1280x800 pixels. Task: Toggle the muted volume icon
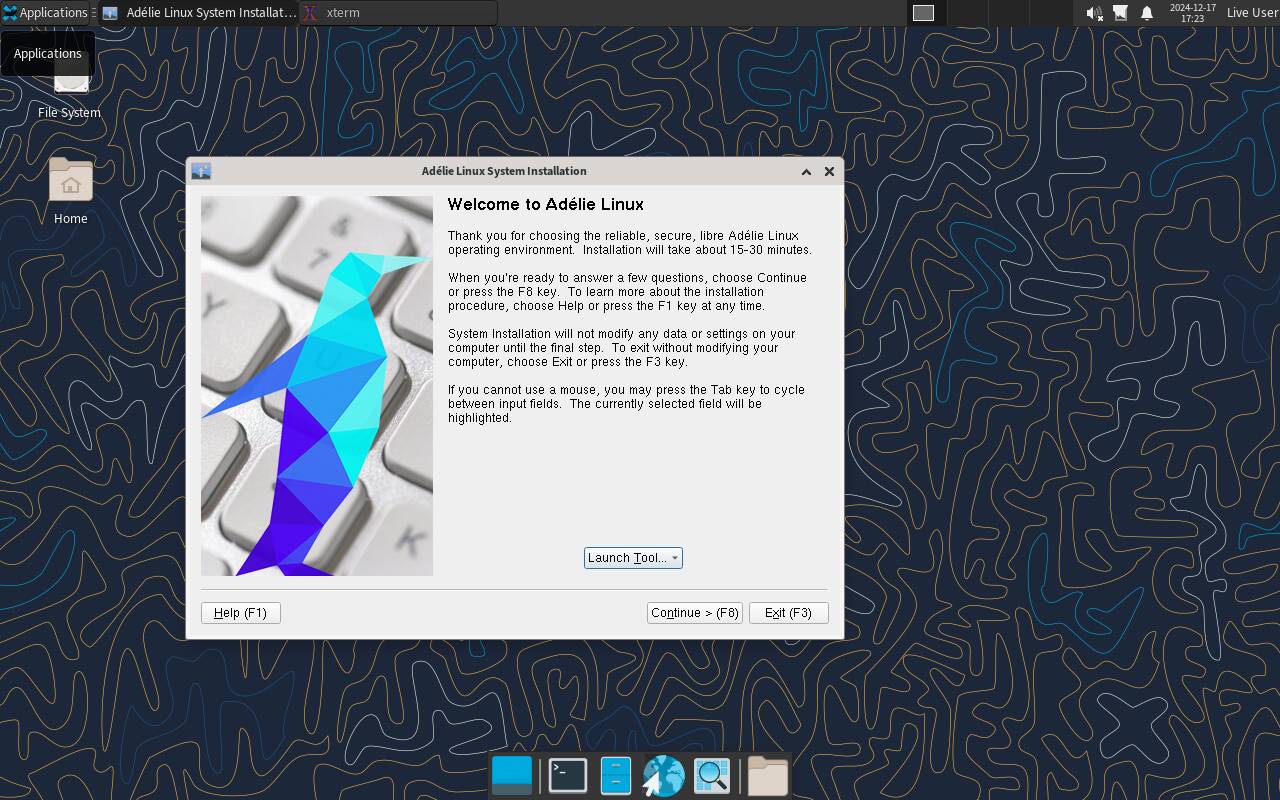(1094, 13)
